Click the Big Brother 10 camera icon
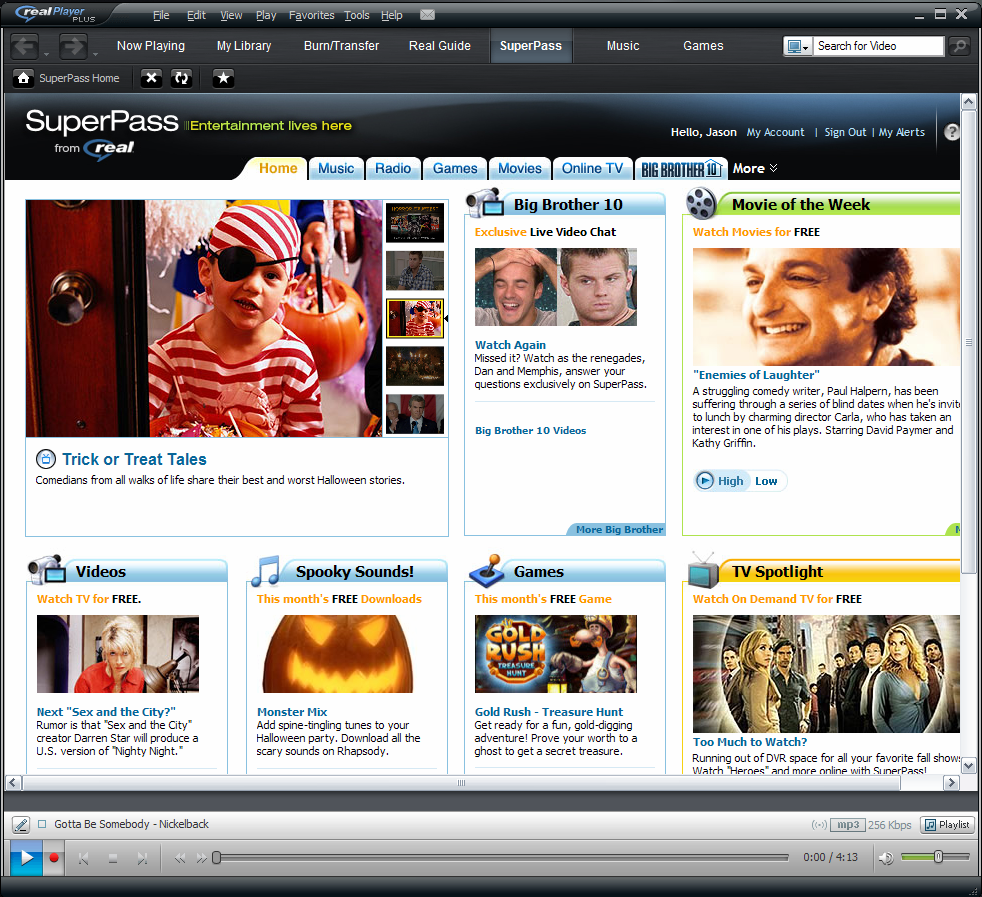This screenshot has height=897, width=982. [x=485, y=202]
